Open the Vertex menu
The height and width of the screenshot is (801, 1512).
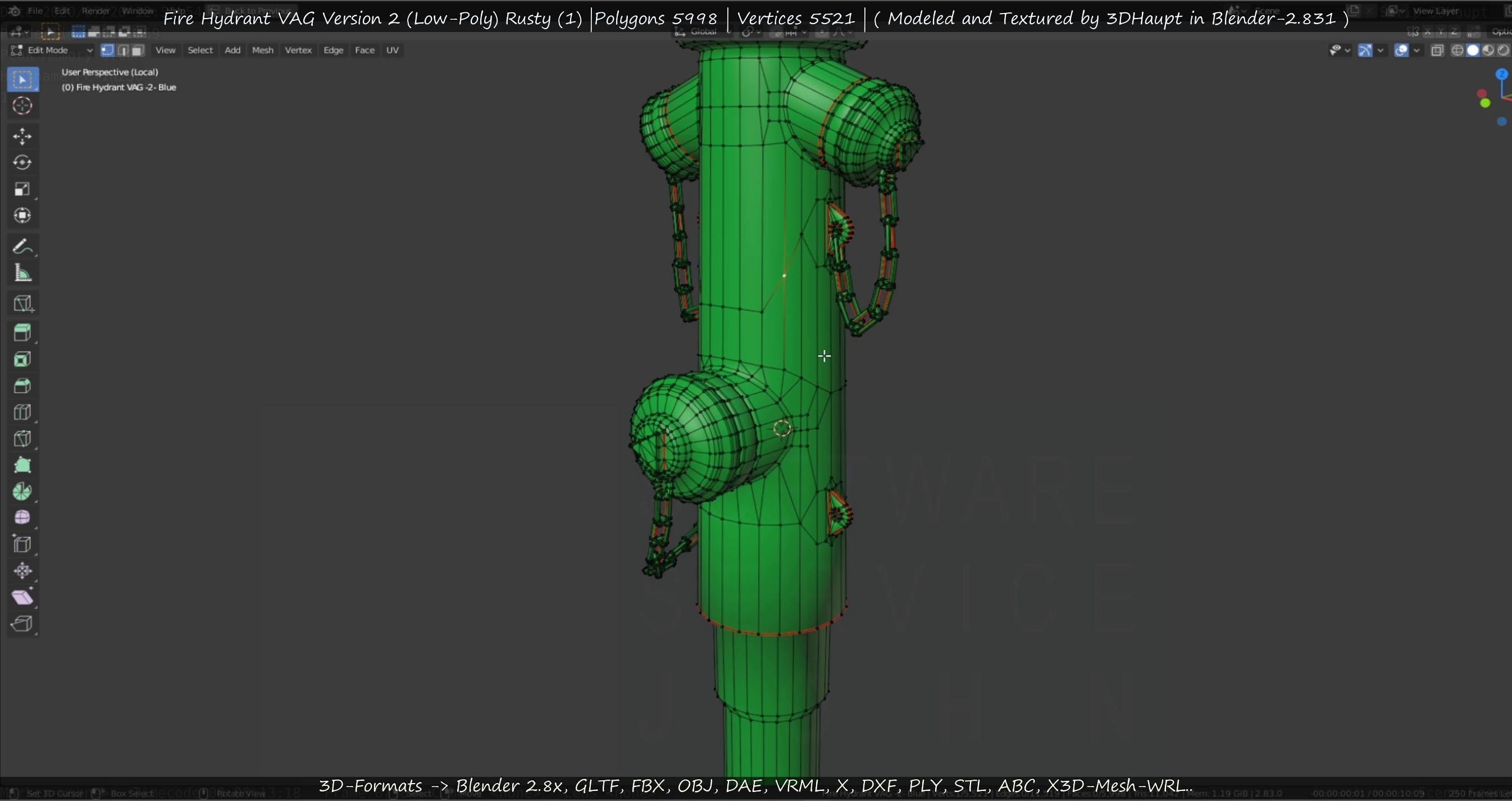(x=298, y=51)
